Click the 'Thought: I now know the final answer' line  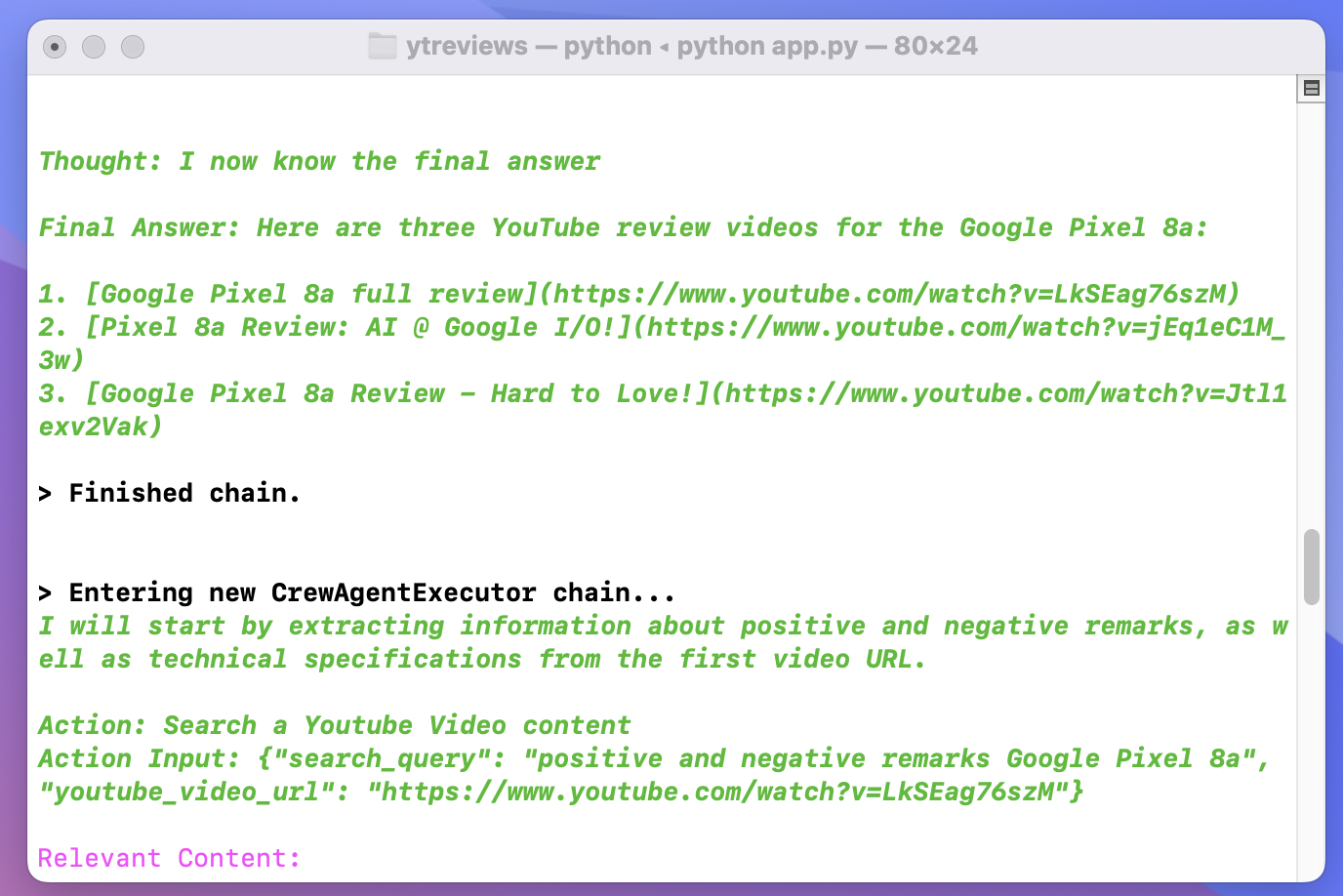tap(319, 161)
